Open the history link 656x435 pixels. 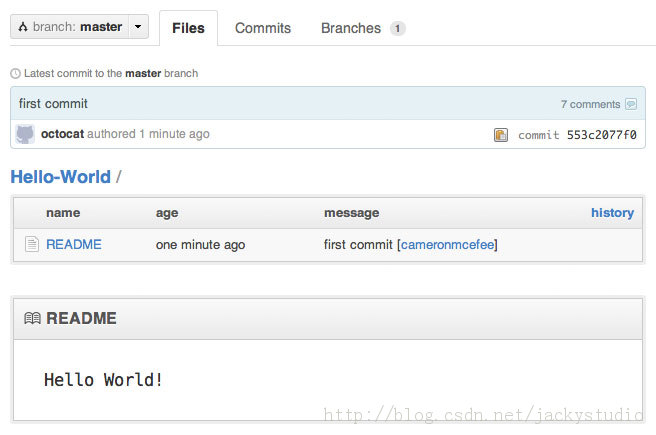(x=612, y=212)
